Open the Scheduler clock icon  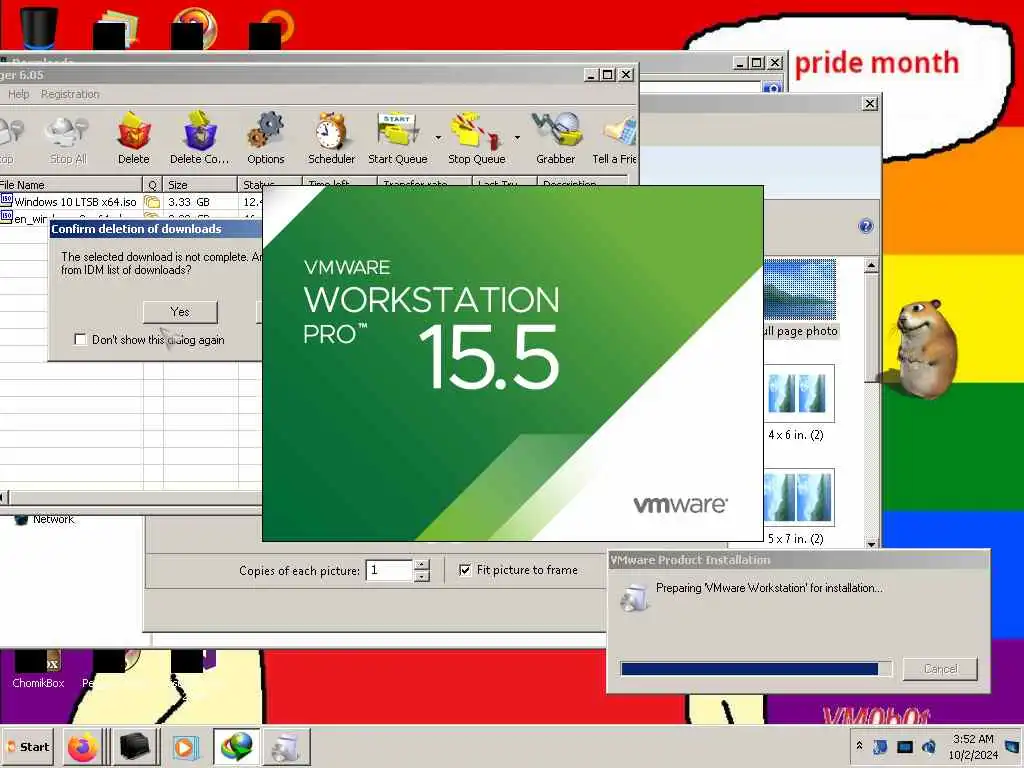pos(331,139)
